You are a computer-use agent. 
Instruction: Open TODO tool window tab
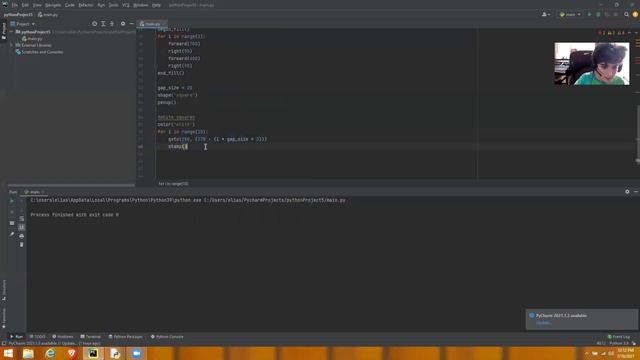37,337
